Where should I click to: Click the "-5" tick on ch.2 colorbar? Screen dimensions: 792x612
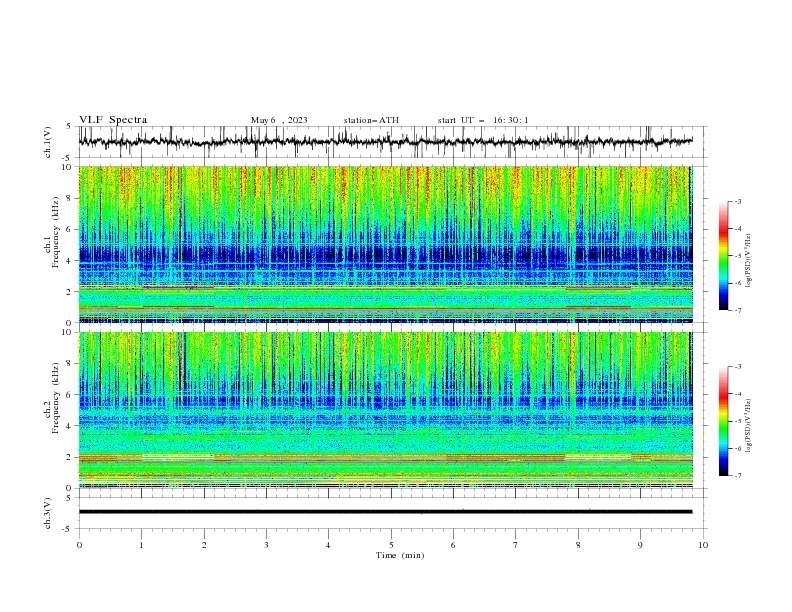tap(738, 421)
